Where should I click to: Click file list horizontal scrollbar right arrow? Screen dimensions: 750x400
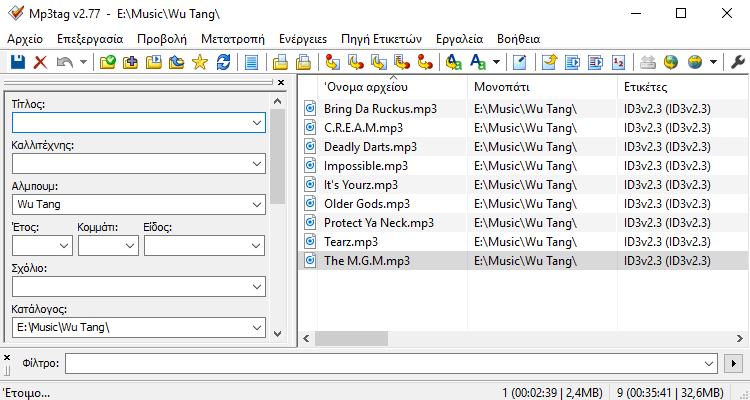tap(739, 339)
